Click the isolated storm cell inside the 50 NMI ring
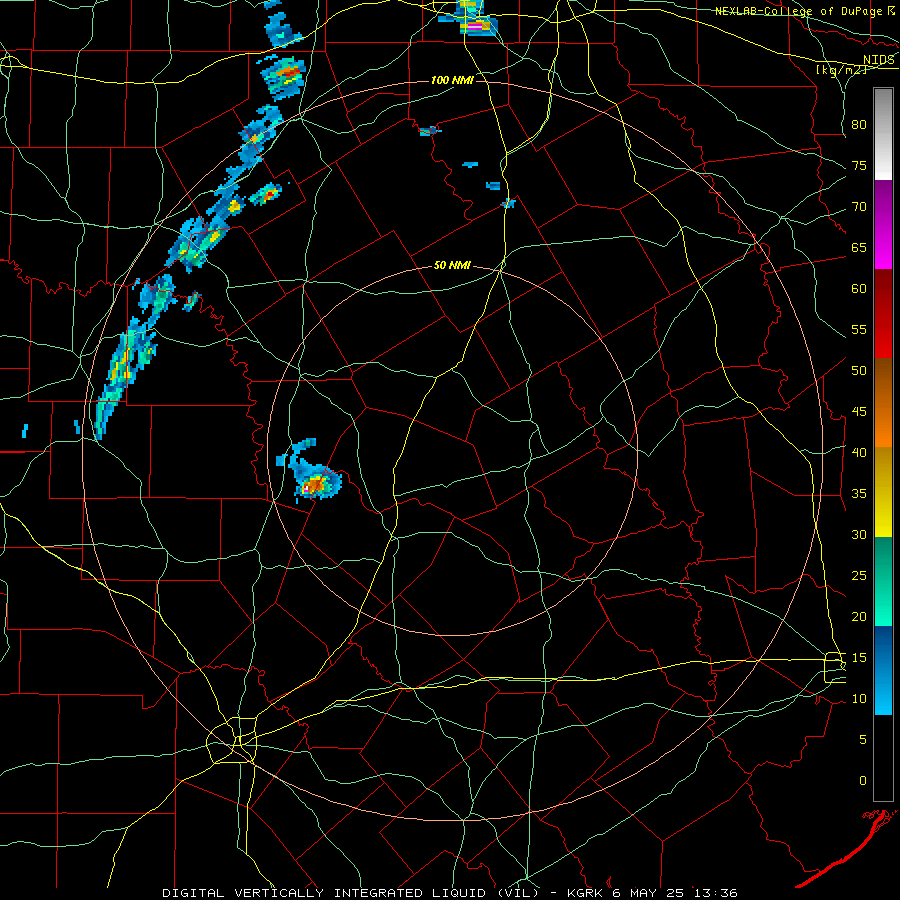 (311, 471)
